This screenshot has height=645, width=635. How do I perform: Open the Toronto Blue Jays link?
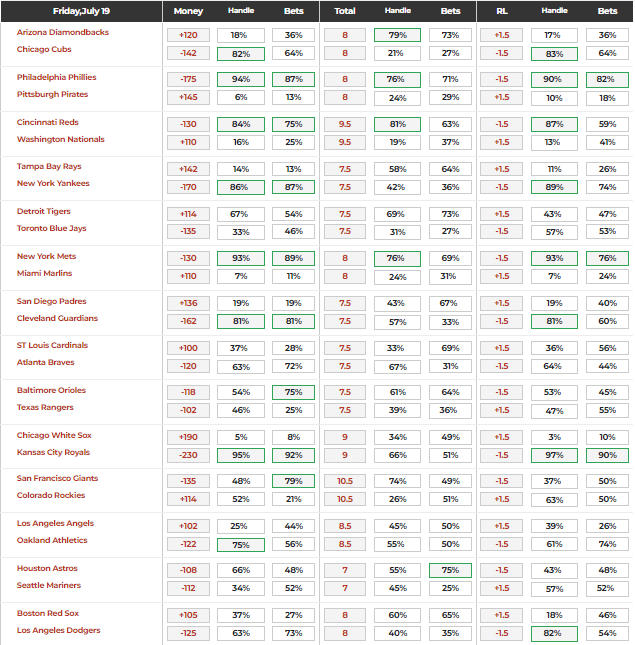pyautogui.click(x=51, y=228)
